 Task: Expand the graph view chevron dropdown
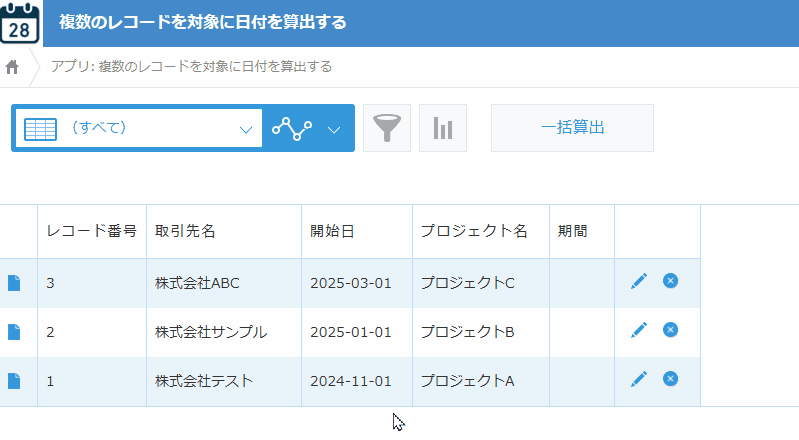tap(334, 129)
